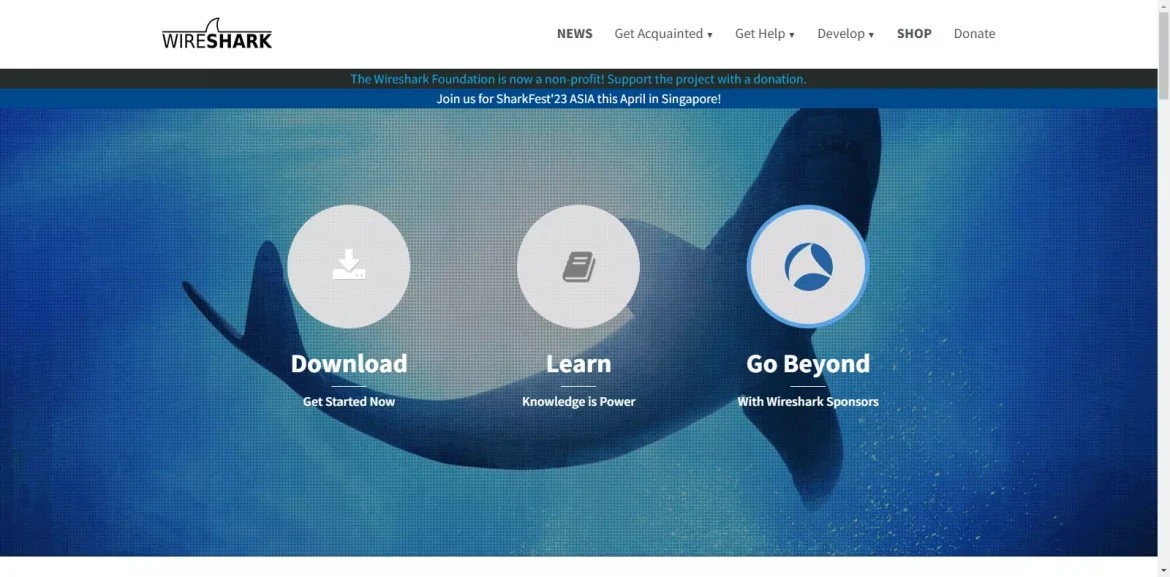Expand the Get Help dropdown menu
The width and height of the screenshot is (1170, 577).
[765, 34]
